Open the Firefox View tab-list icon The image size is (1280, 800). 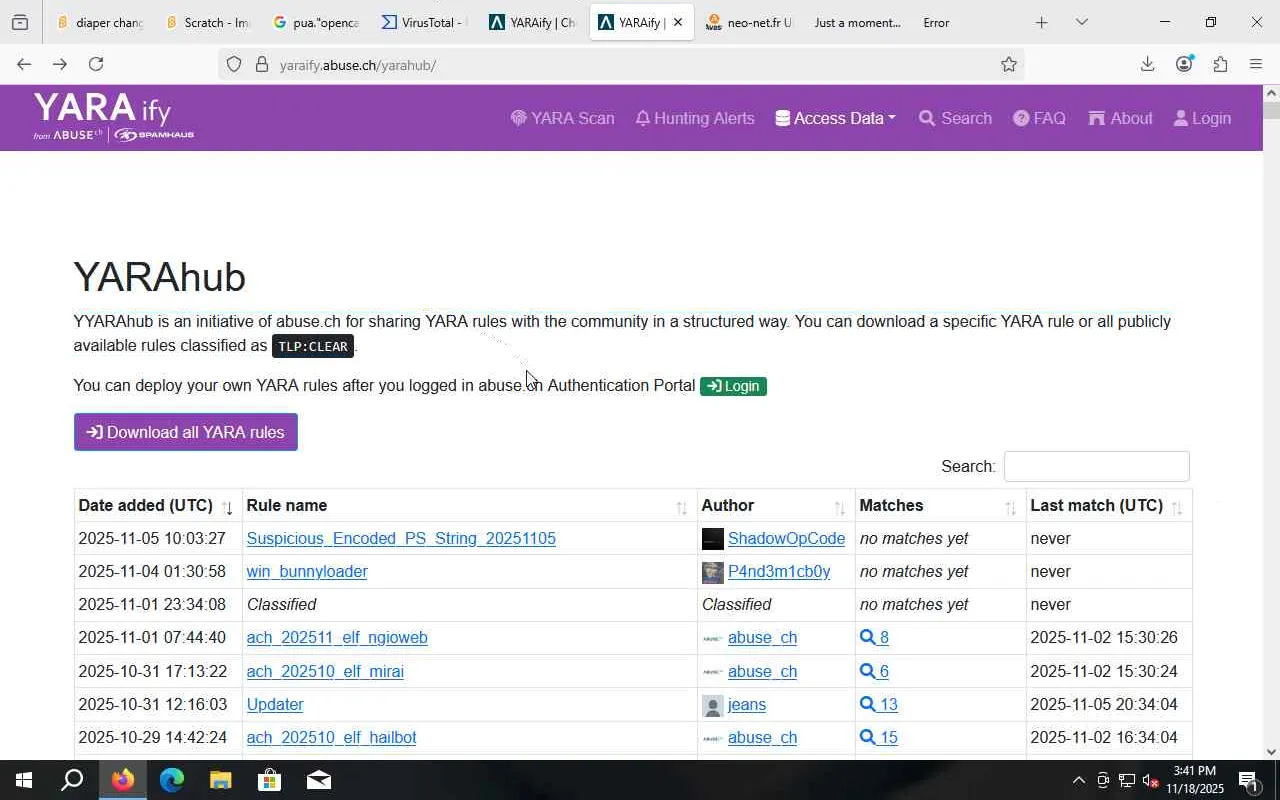[x=20, y=22]
